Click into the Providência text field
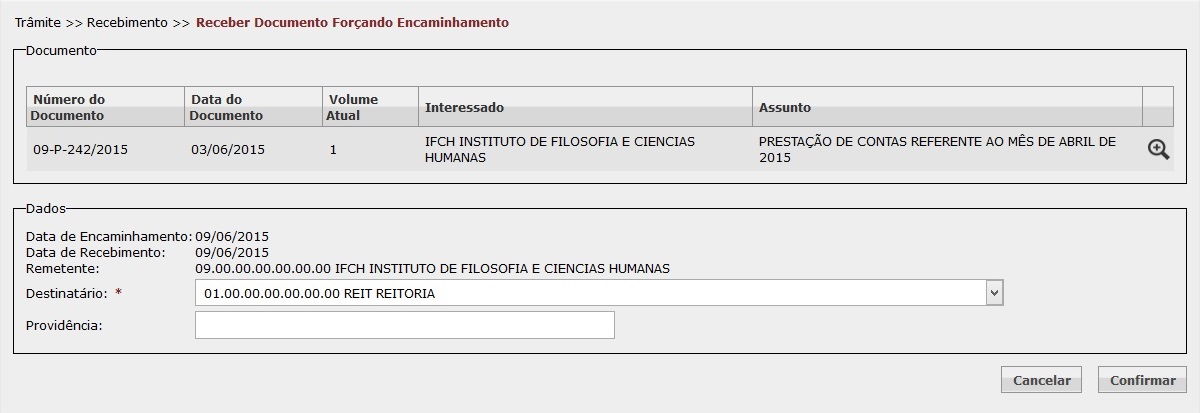This screenshot has height=413, width=1200. pos(405,326)
